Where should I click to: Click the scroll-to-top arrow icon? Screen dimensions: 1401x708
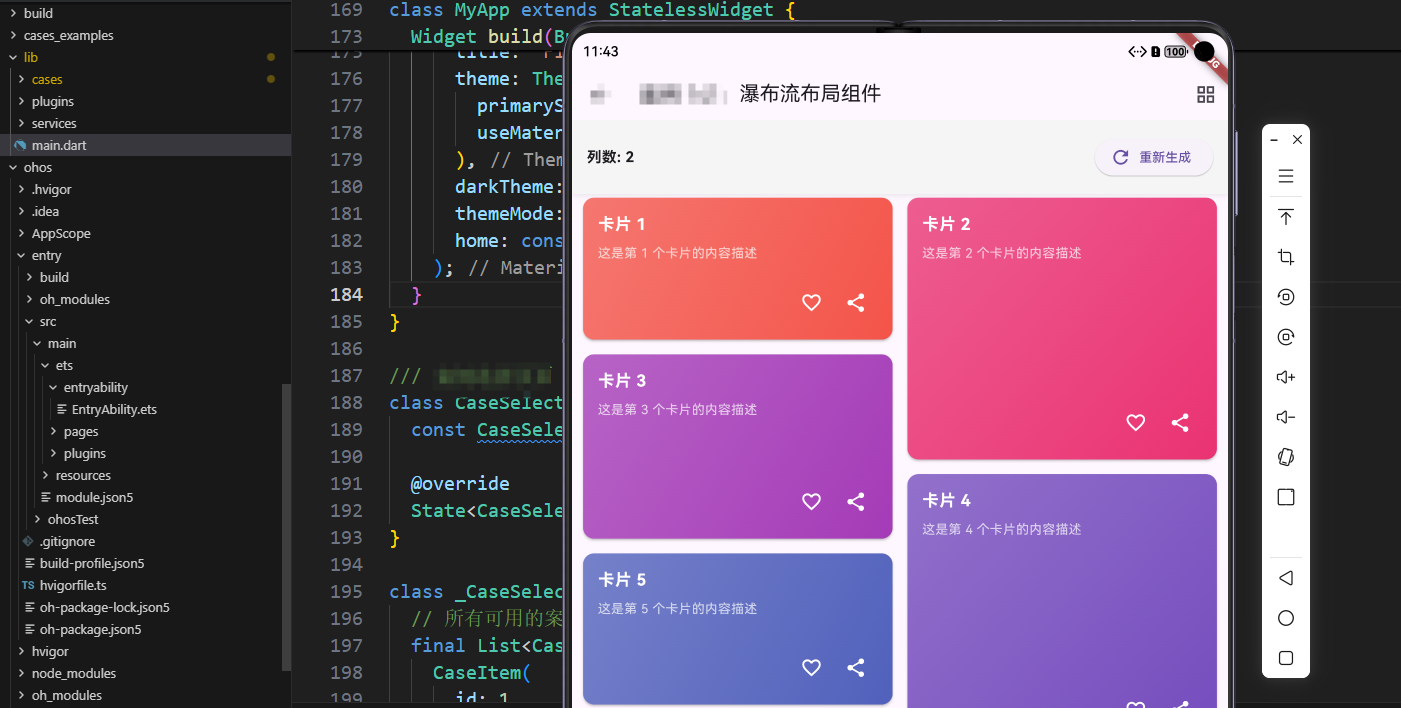[1285, 217]
